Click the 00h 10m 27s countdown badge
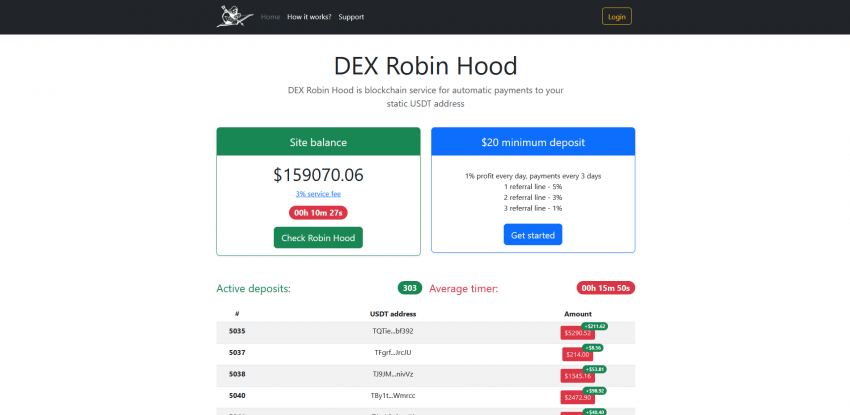Viewport: 850px width, 415px height. click(318, 213)
